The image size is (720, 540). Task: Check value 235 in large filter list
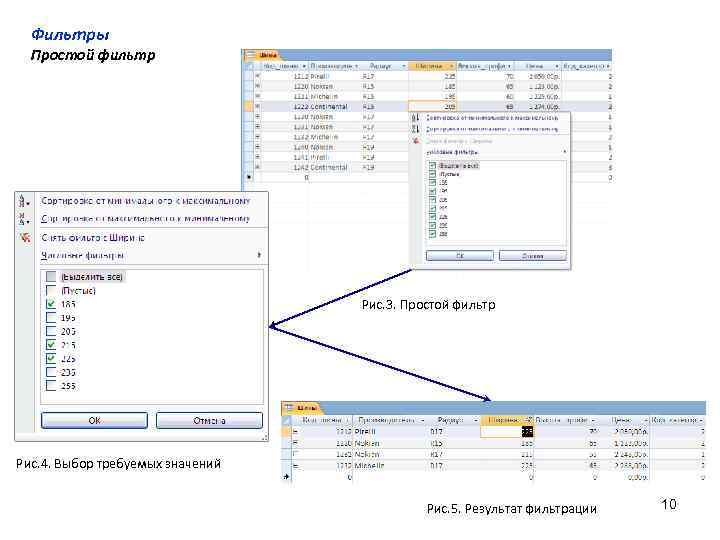51,372
